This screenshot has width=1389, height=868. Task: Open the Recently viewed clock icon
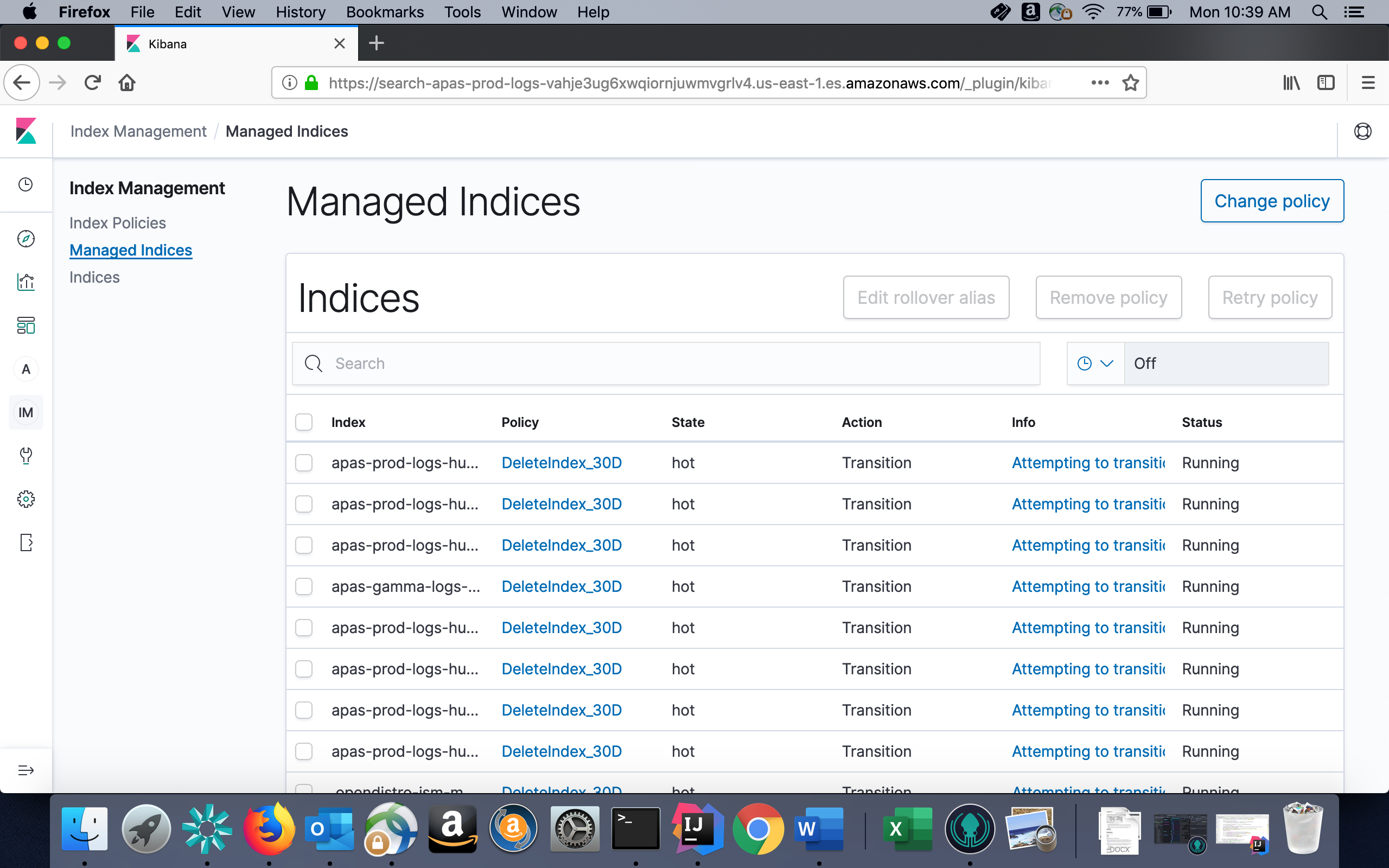click(x=26, y=185)
